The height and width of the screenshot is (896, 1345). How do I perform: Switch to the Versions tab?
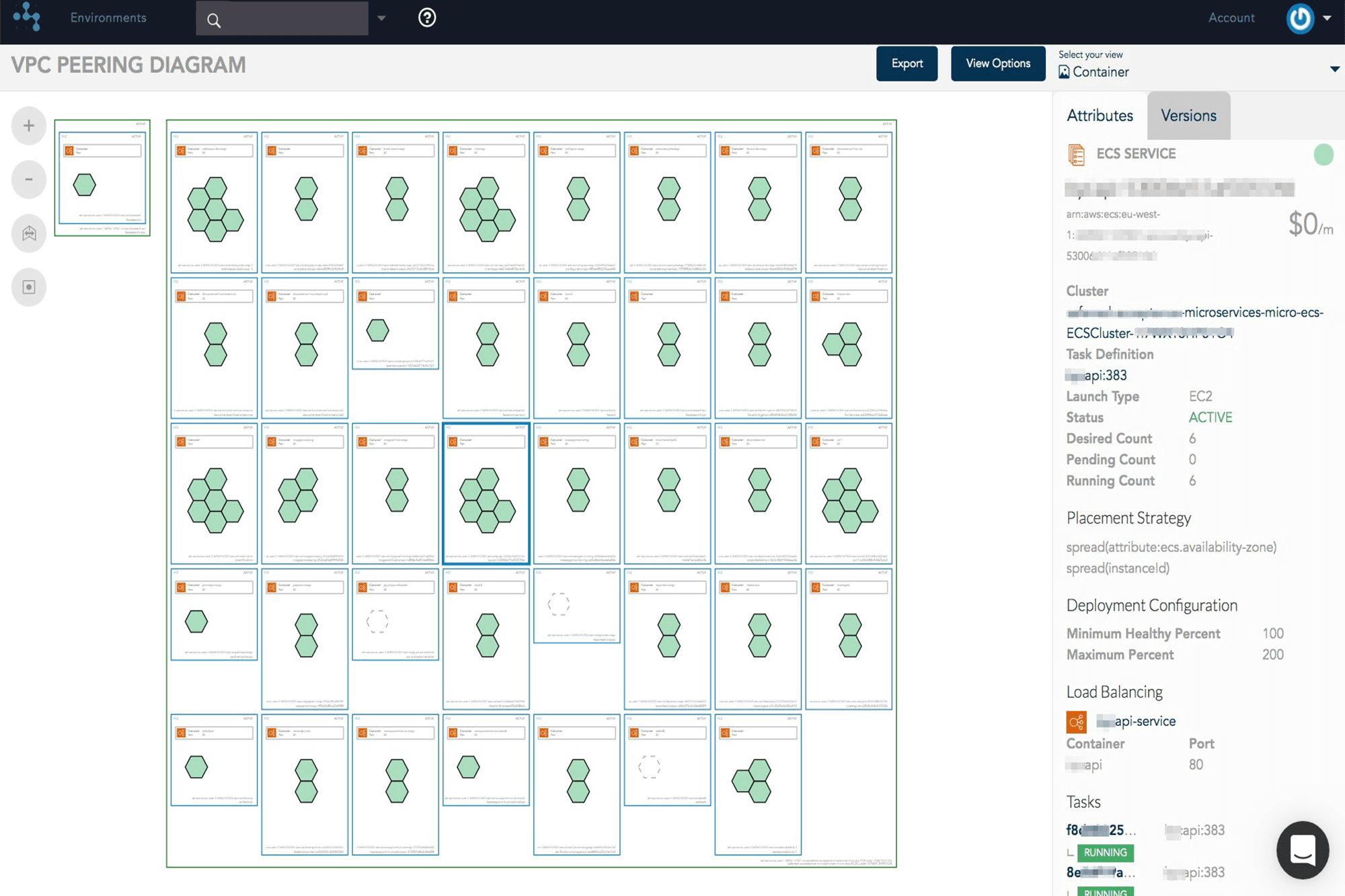pos(1188,115)
